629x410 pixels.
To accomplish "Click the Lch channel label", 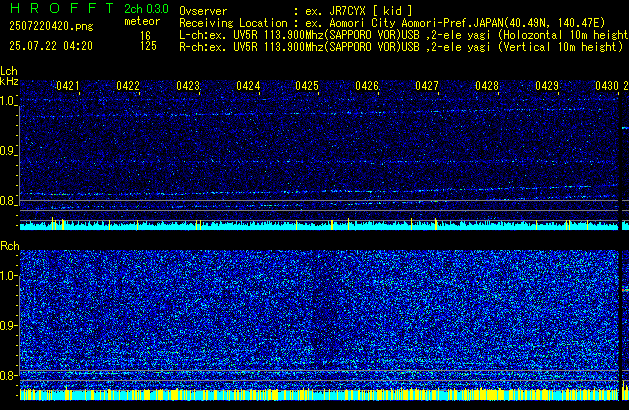I will point(9,71).
